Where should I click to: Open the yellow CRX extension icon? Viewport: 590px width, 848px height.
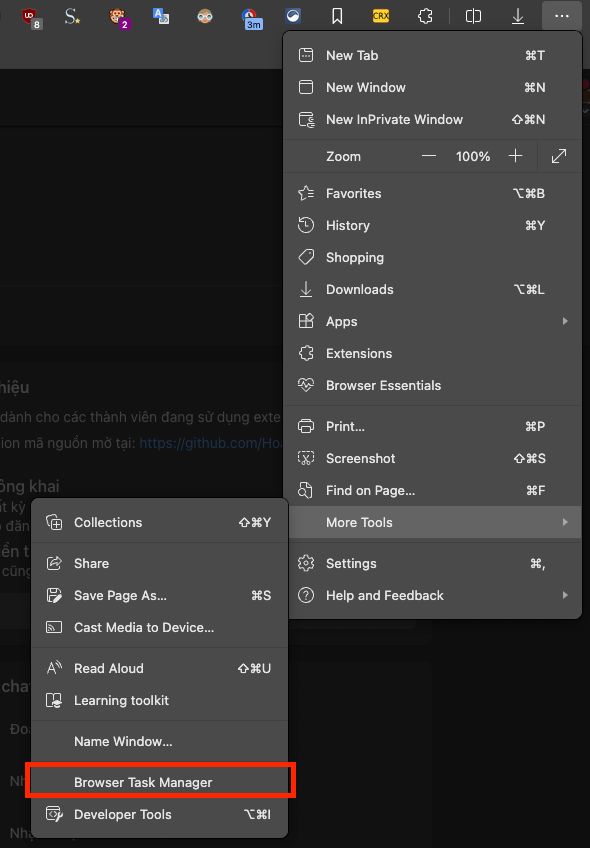[x=381, y=16]
